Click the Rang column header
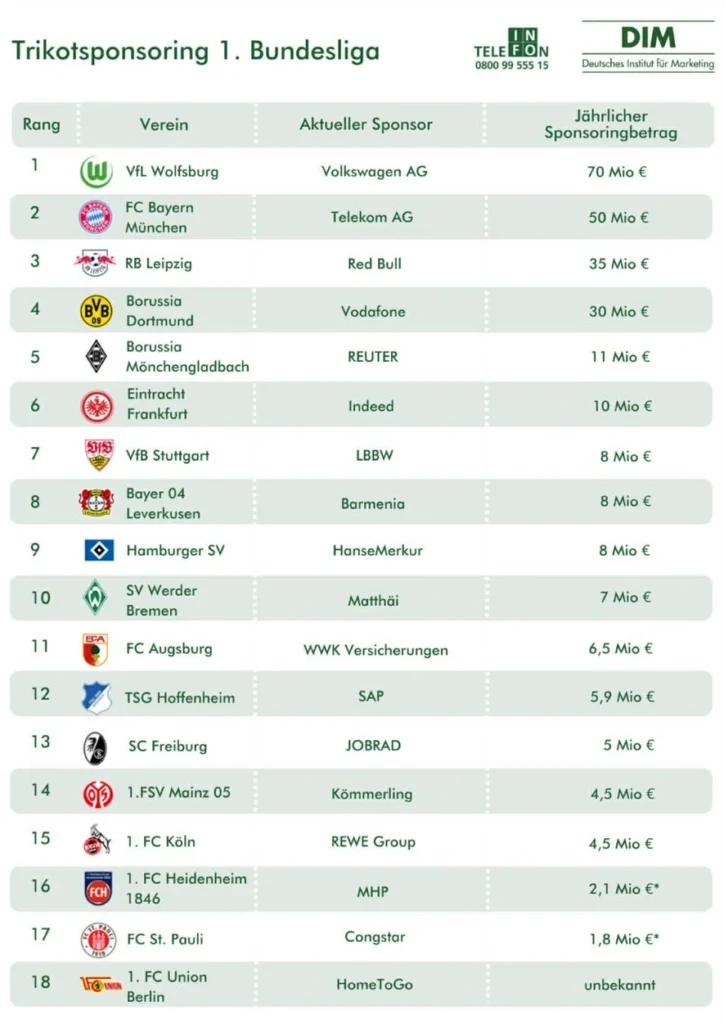This screenshot has width=724, height=1024. tap(41, 125)
